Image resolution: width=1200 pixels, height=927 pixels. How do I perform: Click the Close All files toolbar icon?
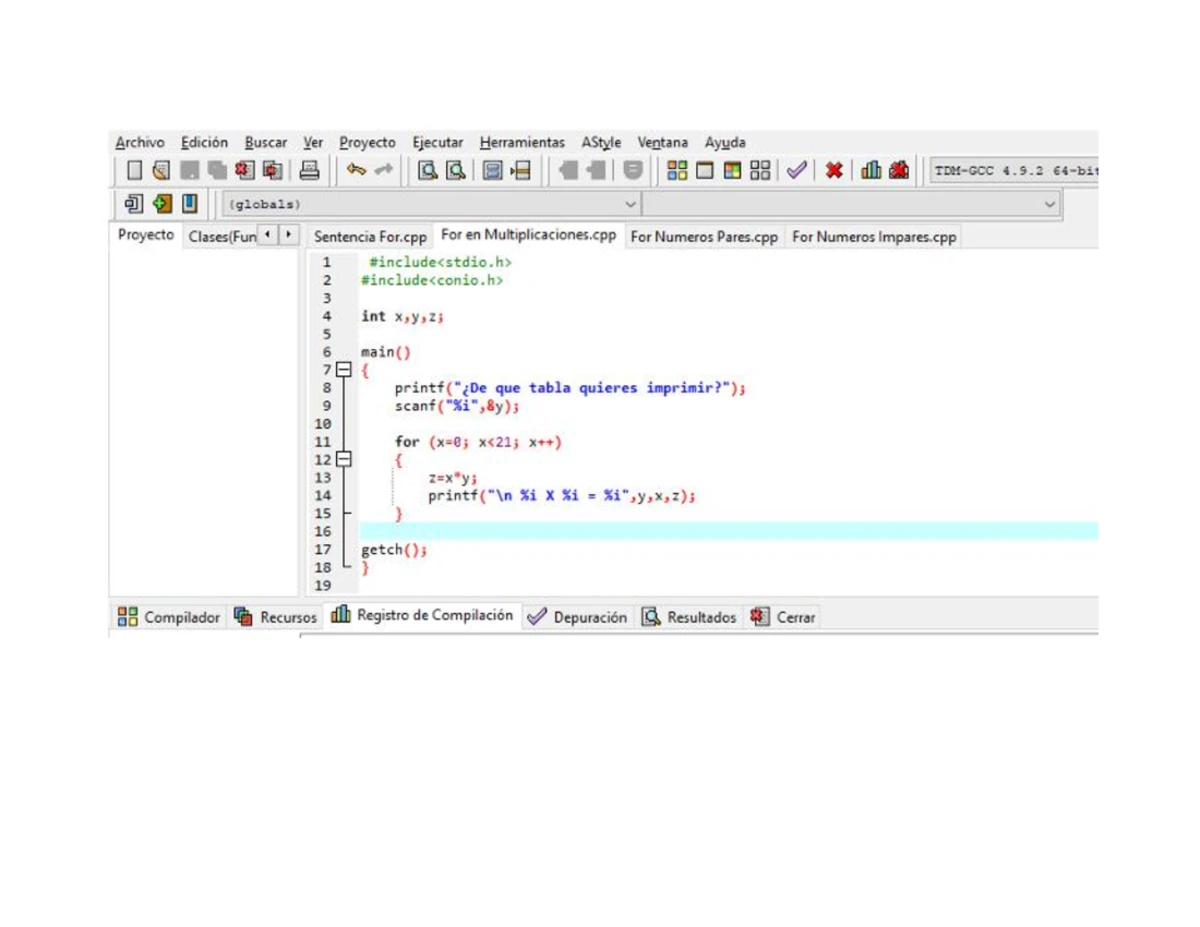pos(271,171)
